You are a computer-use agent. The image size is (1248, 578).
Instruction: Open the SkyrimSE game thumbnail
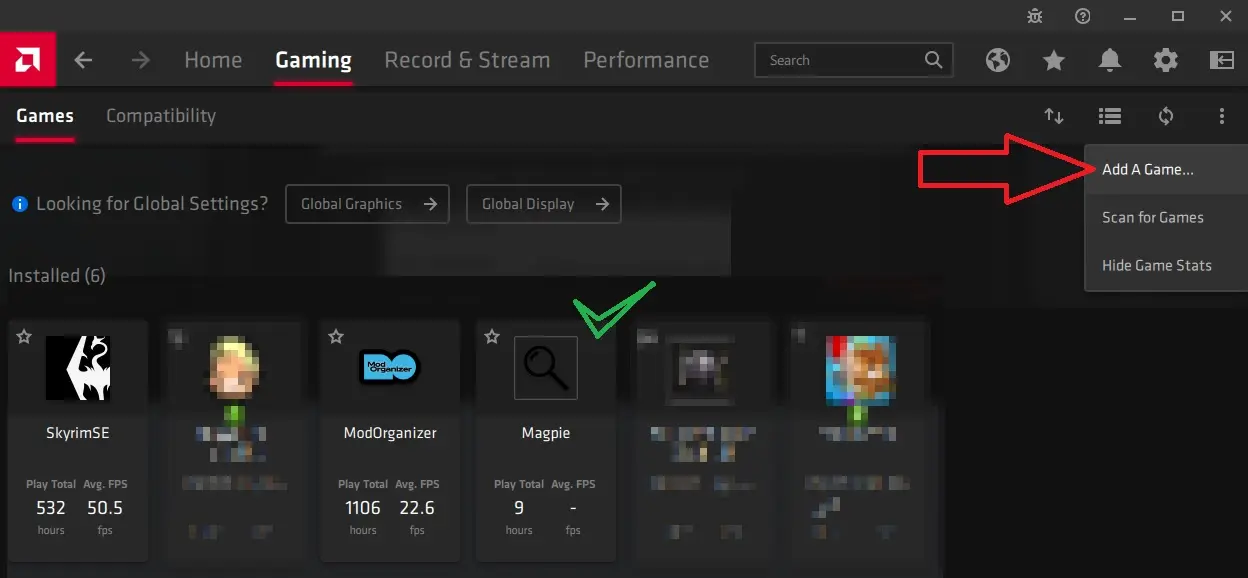click(x=78, y=368)
